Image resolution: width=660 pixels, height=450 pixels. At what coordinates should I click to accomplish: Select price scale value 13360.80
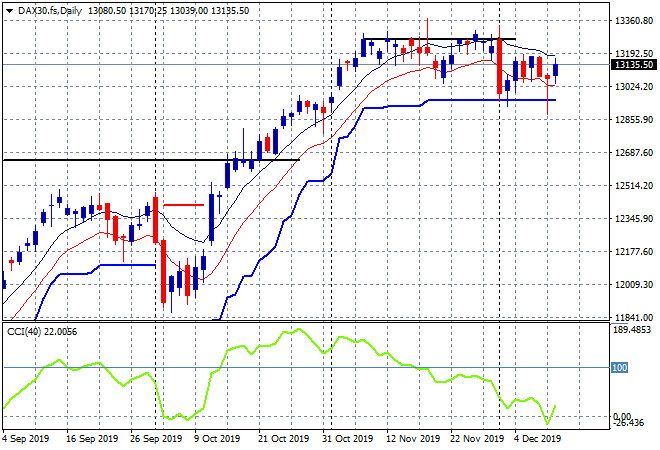(634, 21)
